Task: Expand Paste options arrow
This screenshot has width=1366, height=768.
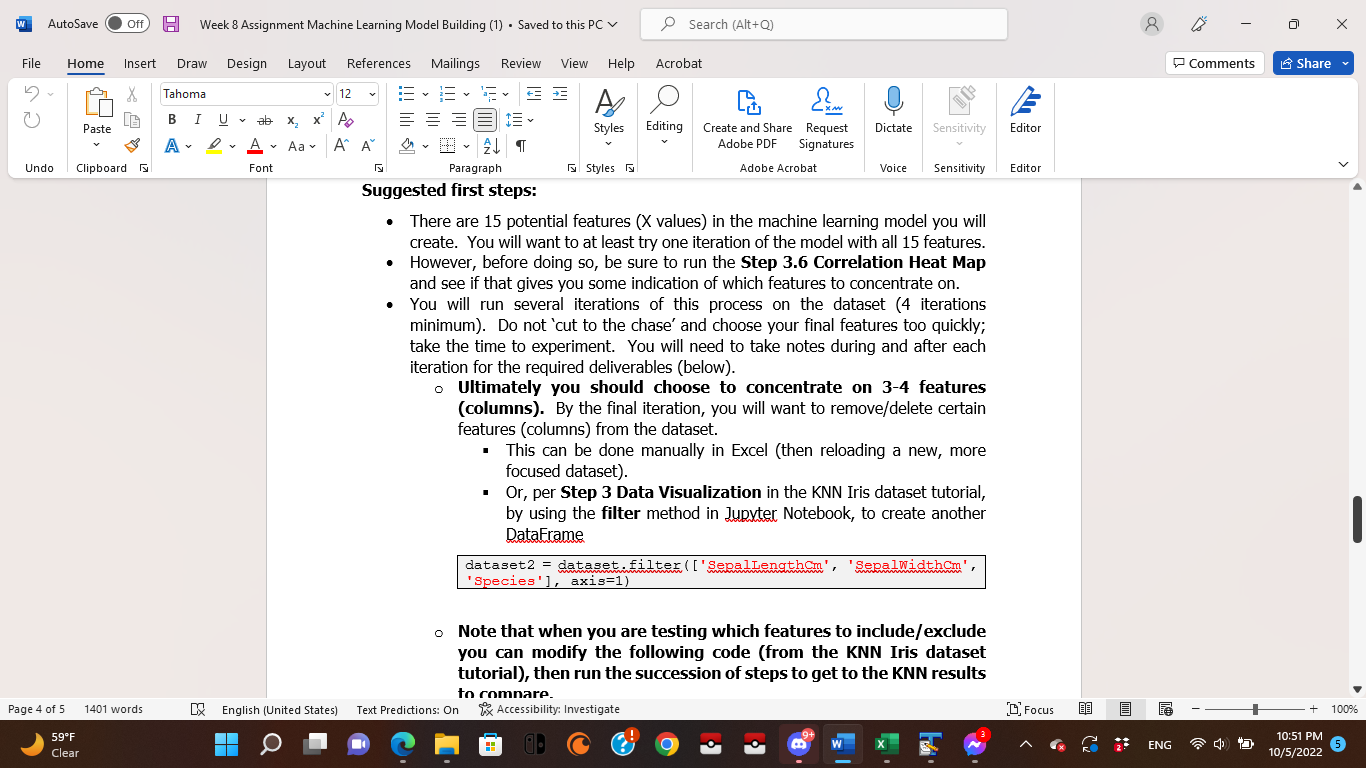Action: tap(97, 145)
